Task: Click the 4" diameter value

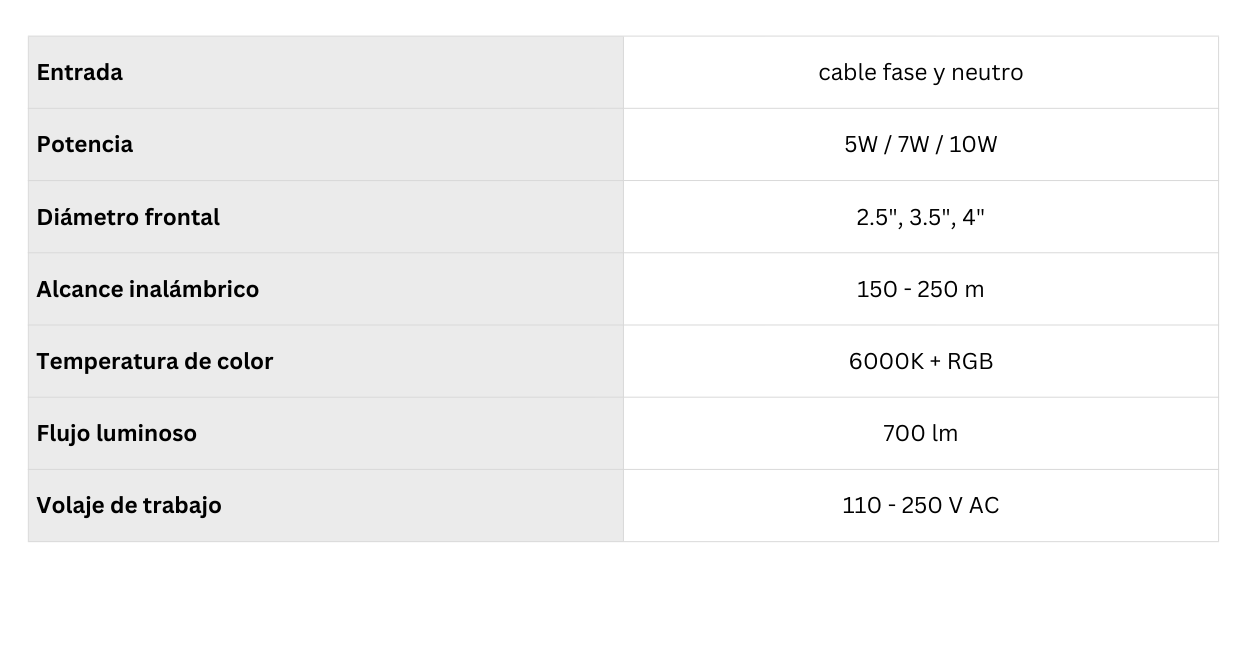Action: 974,217
